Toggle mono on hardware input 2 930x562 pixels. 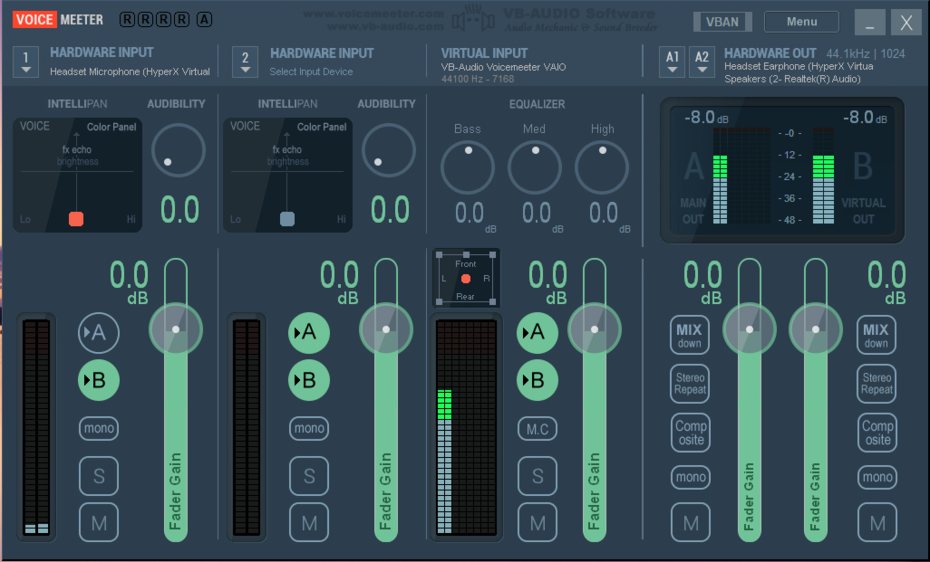(x=309, y=429)
